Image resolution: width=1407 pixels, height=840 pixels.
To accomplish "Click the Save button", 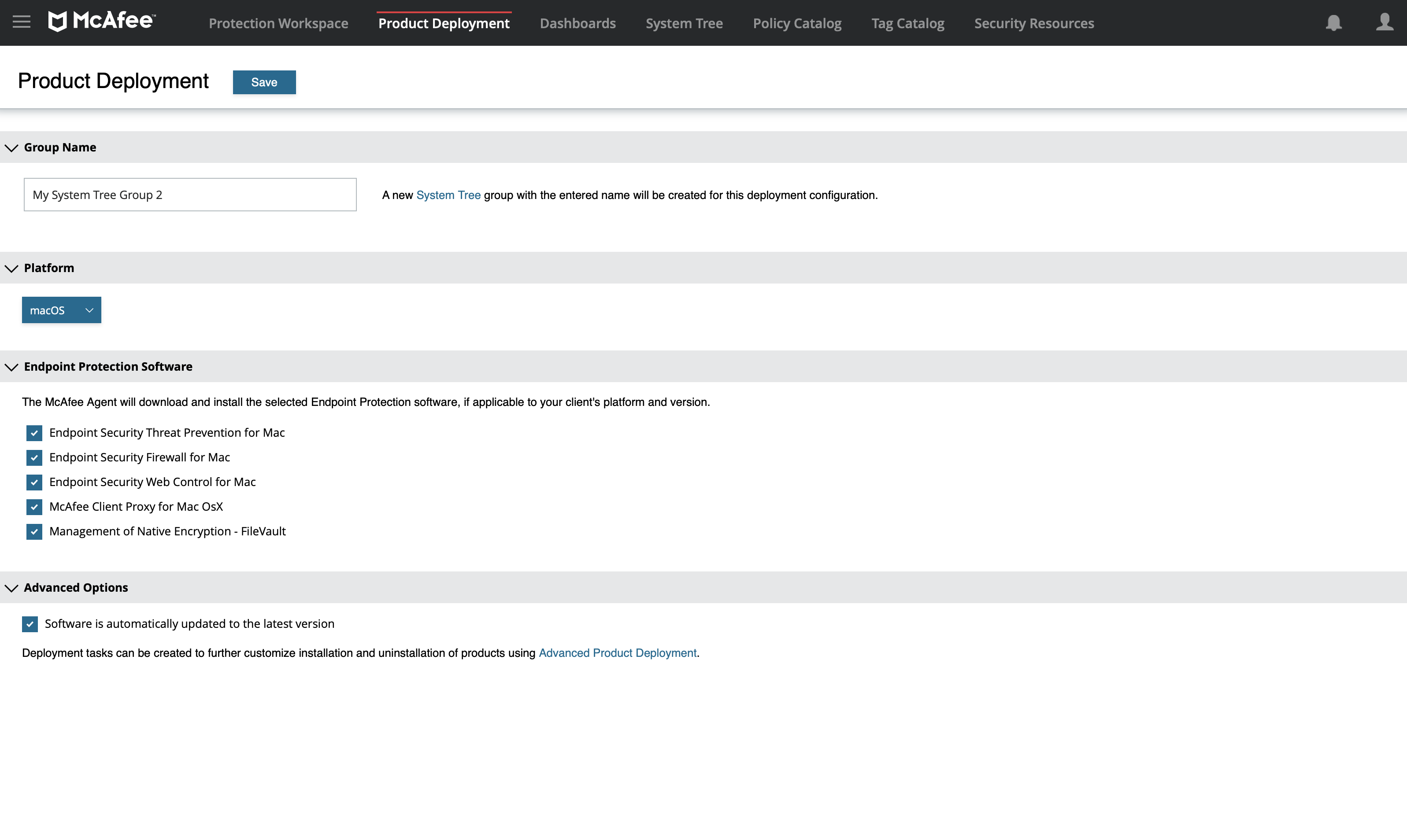I will pyautogui.click(x=264, y=82).
